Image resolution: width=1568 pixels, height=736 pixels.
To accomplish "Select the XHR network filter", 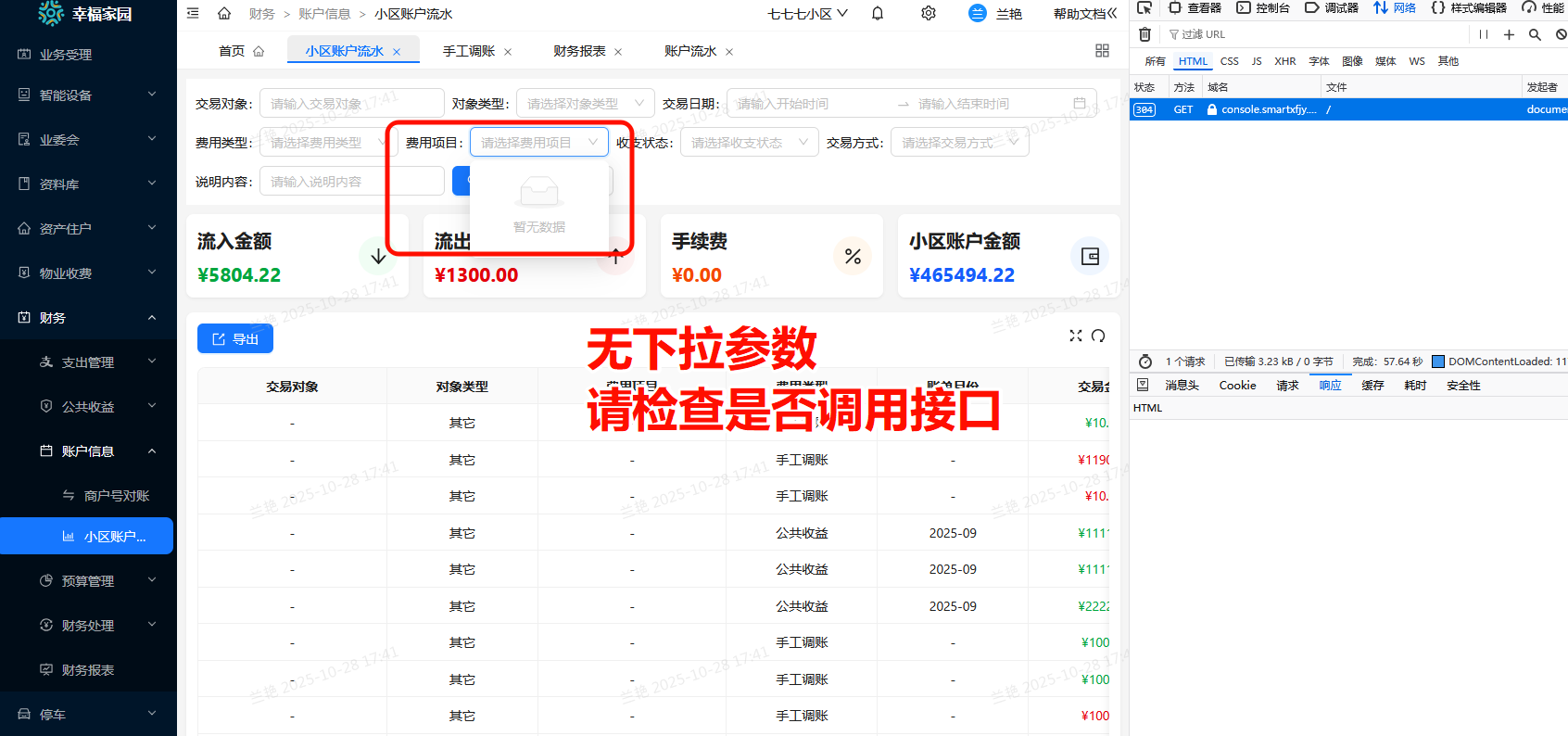I will 1284,61.
